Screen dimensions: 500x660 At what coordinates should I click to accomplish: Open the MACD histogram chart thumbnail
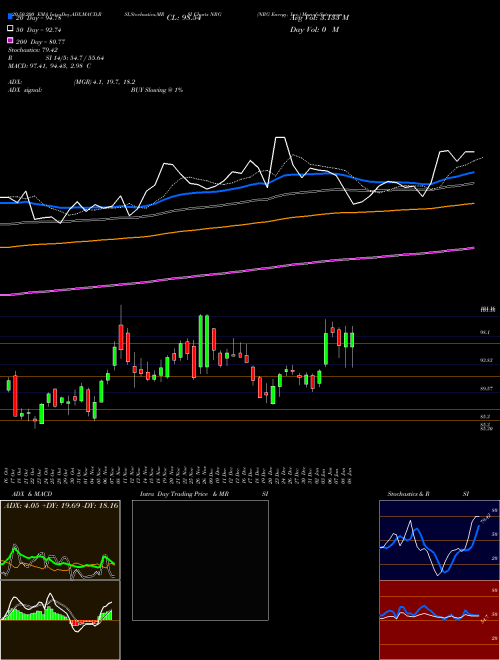(60, 620)
